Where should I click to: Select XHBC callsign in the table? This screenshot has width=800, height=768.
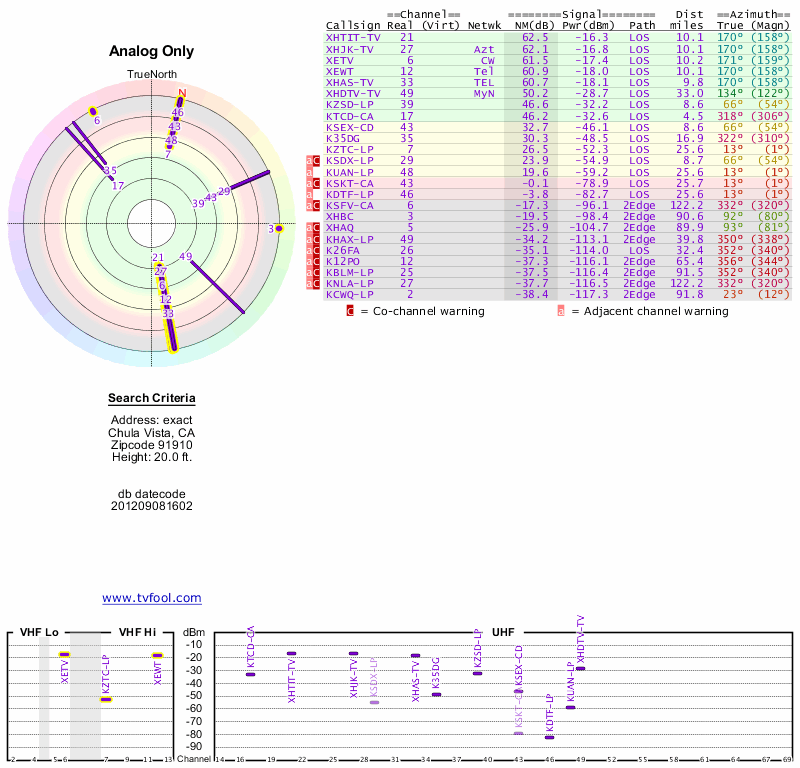339,217
